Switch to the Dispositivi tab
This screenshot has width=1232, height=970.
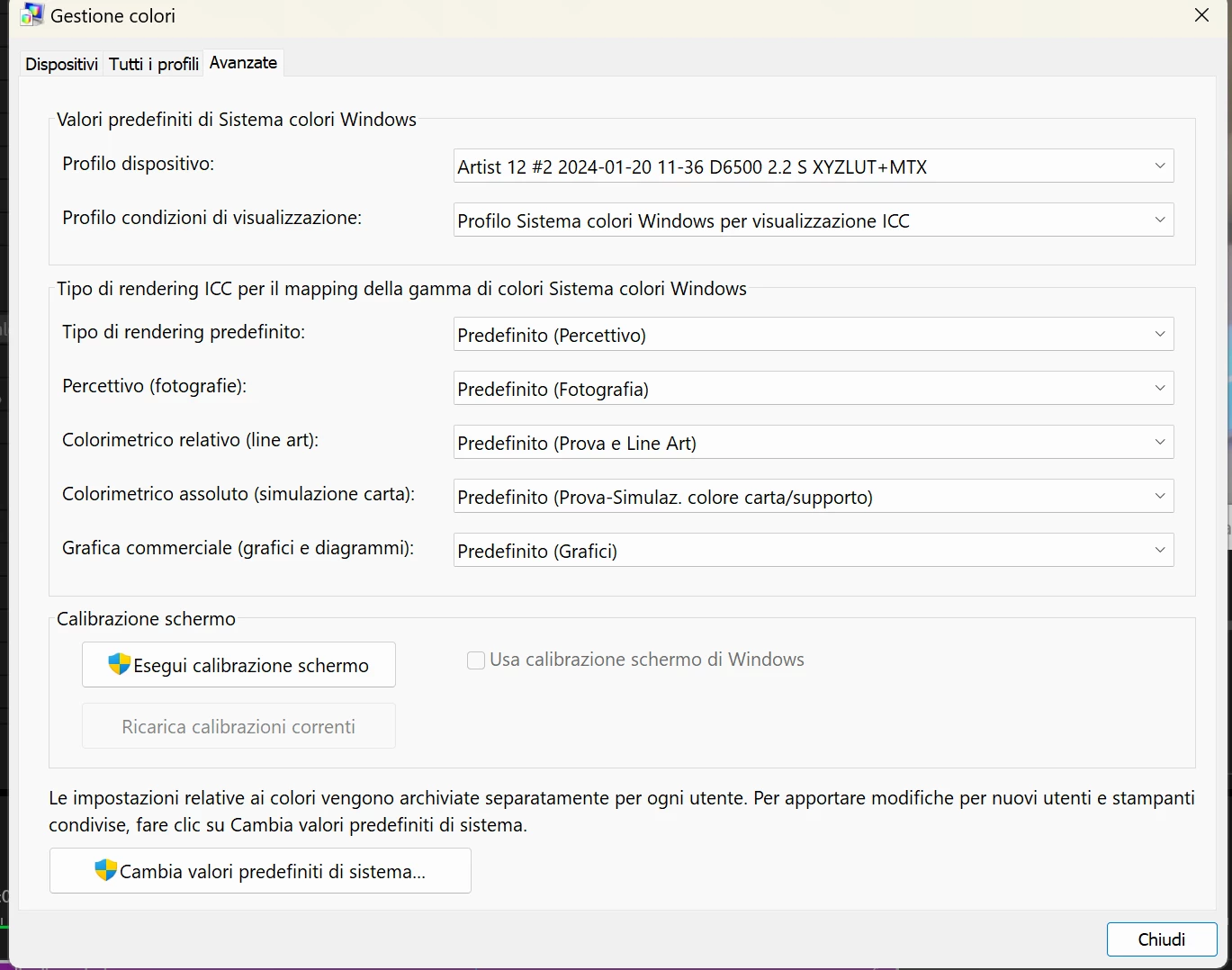(61, 64)
